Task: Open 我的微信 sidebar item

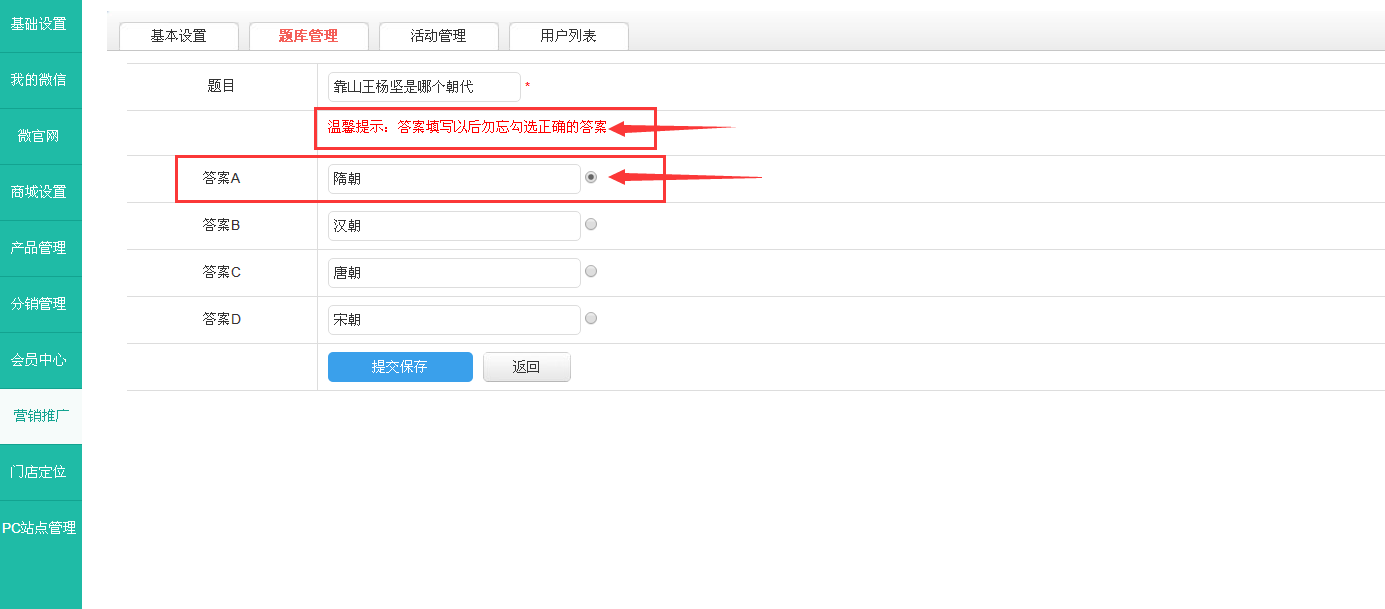Action: (x=40, y=80)
